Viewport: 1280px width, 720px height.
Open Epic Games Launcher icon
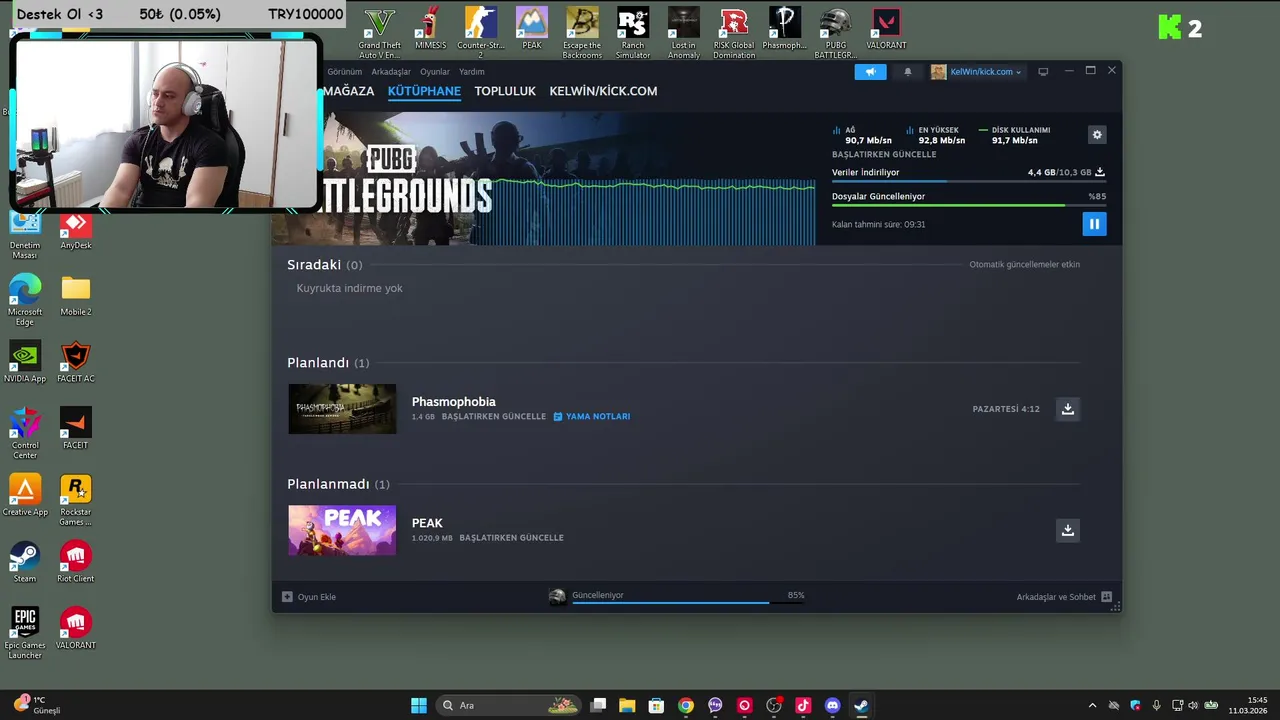click(25, 633)
